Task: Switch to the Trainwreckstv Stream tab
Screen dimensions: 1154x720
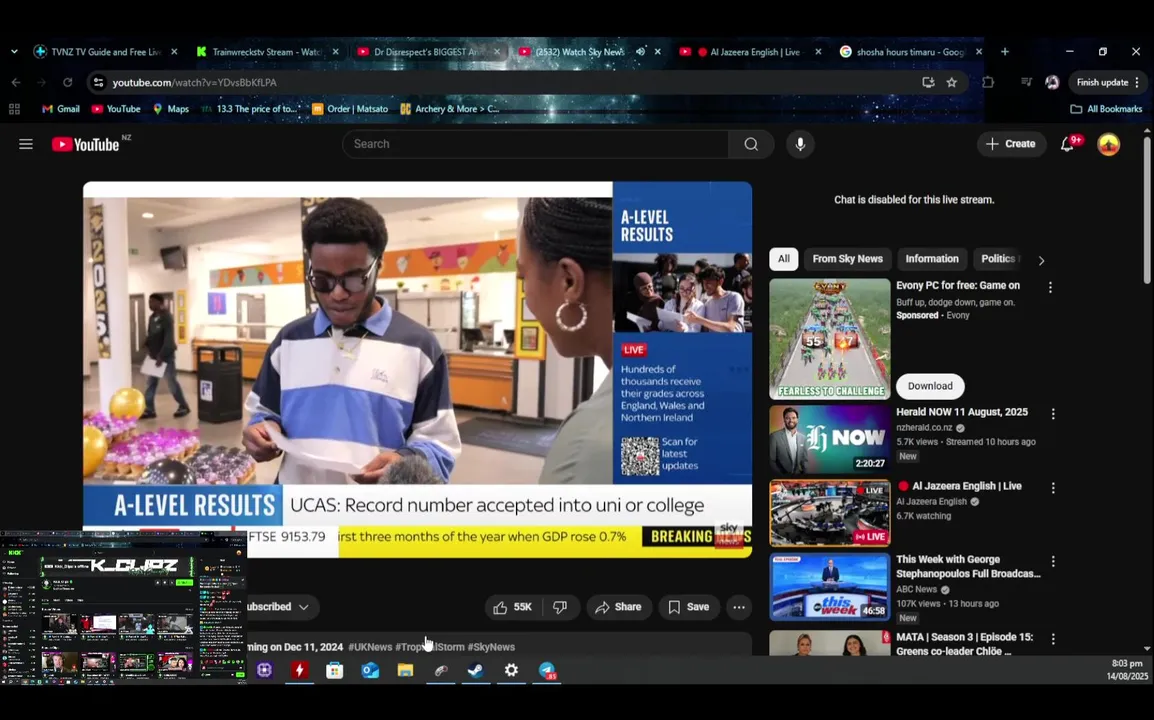Action: (x=267, y=52)
